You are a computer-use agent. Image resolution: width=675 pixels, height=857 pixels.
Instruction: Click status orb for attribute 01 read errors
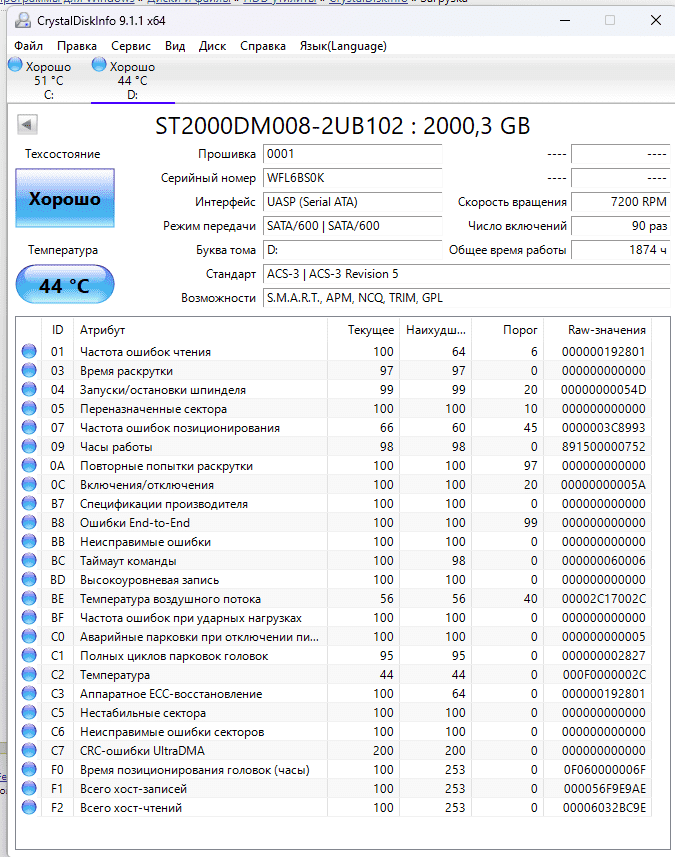[x=29, y=352]
